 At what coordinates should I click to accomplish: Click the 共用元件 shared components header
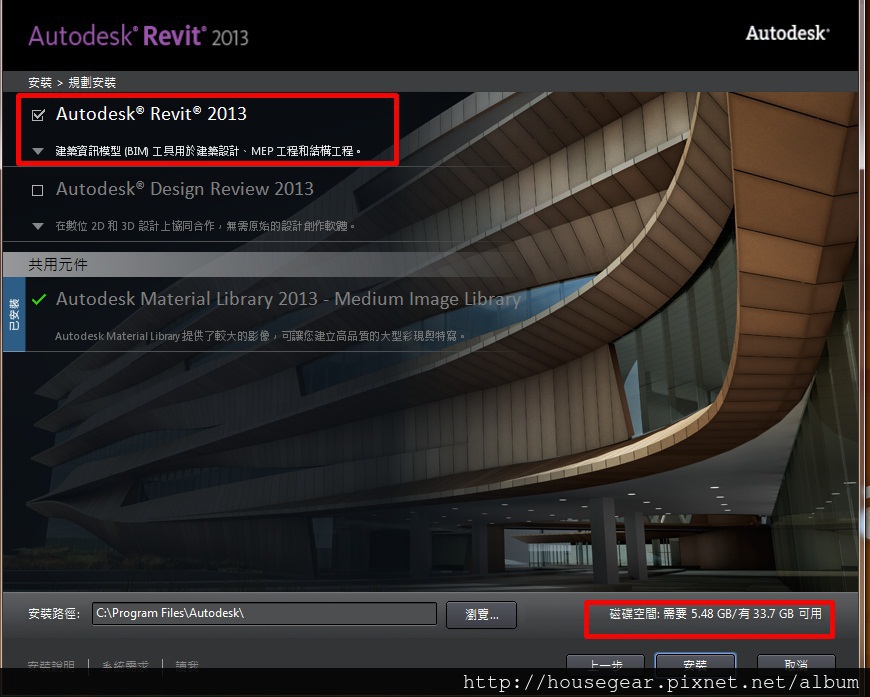[58, 264]
